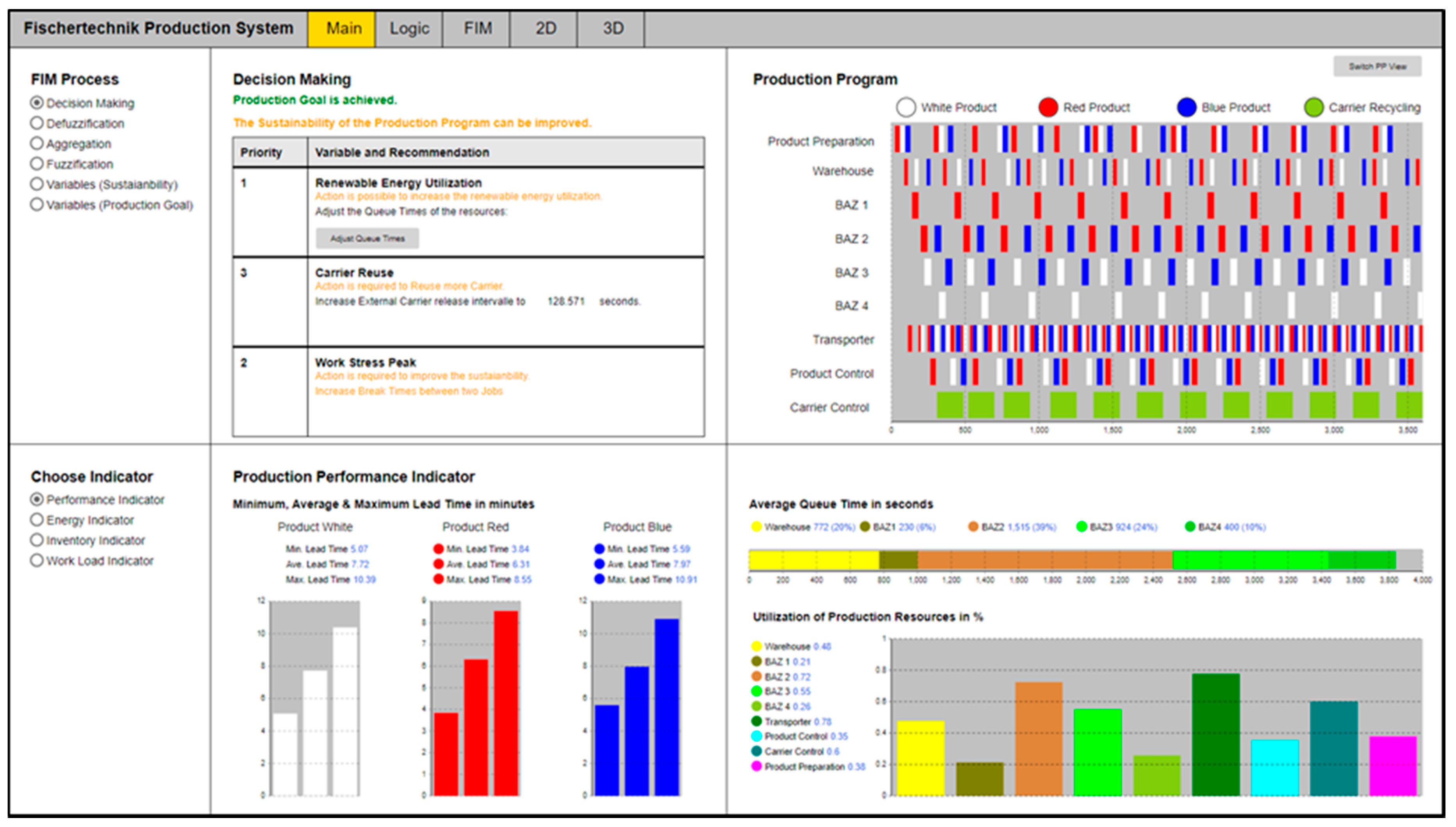Click the White Product legend circle
Image resolution: width=1456 pixels, height=827 pixels.
[x=905, y=107]
